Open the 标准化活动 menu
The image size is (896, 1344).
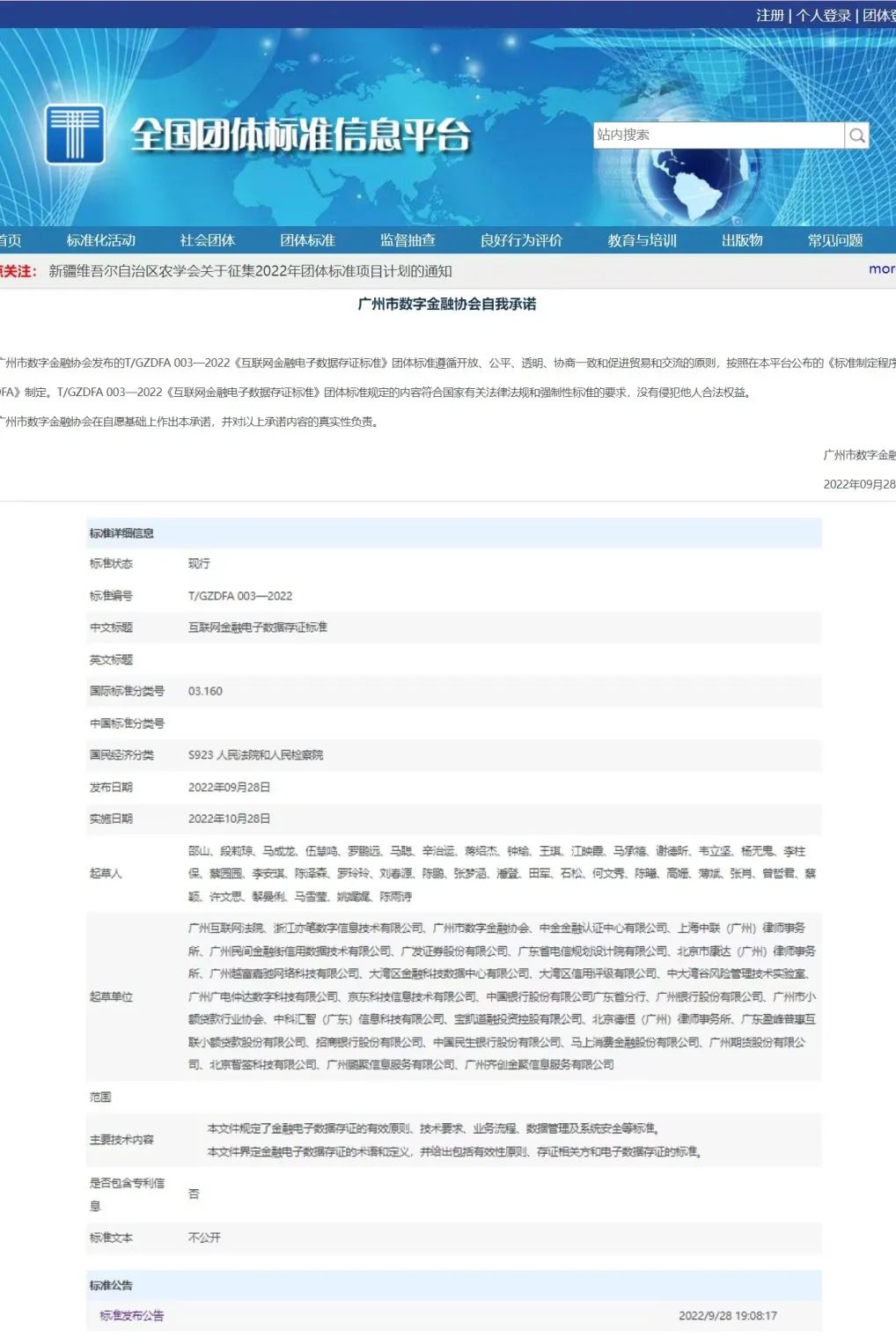click(101, 240)
